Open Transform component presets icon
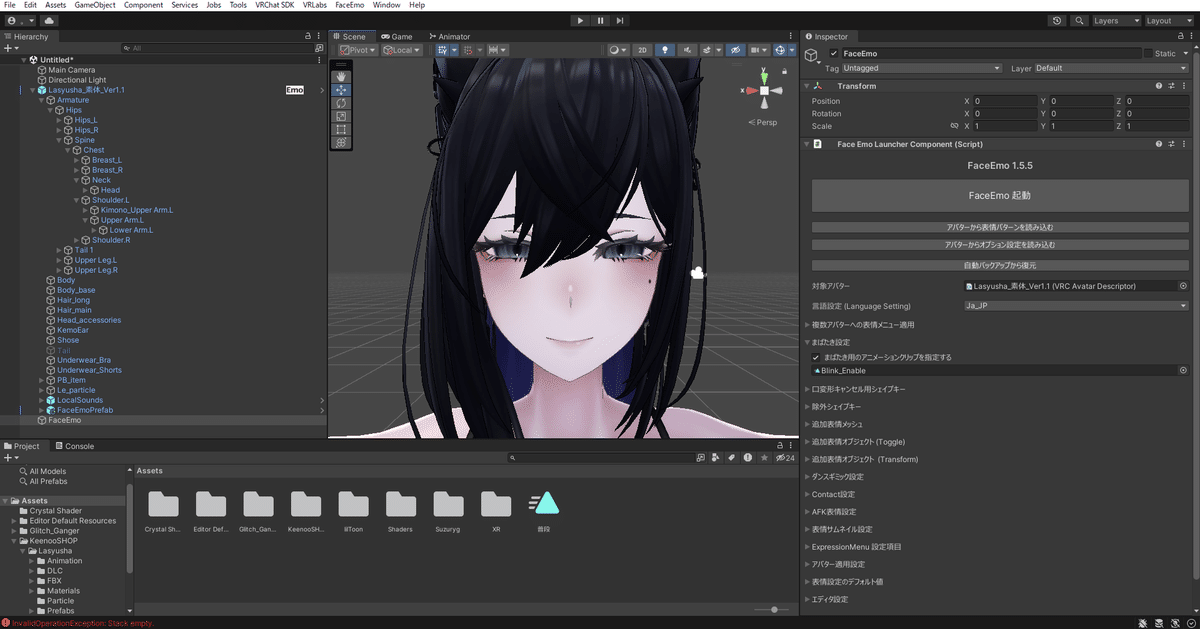 (1172, 86)
